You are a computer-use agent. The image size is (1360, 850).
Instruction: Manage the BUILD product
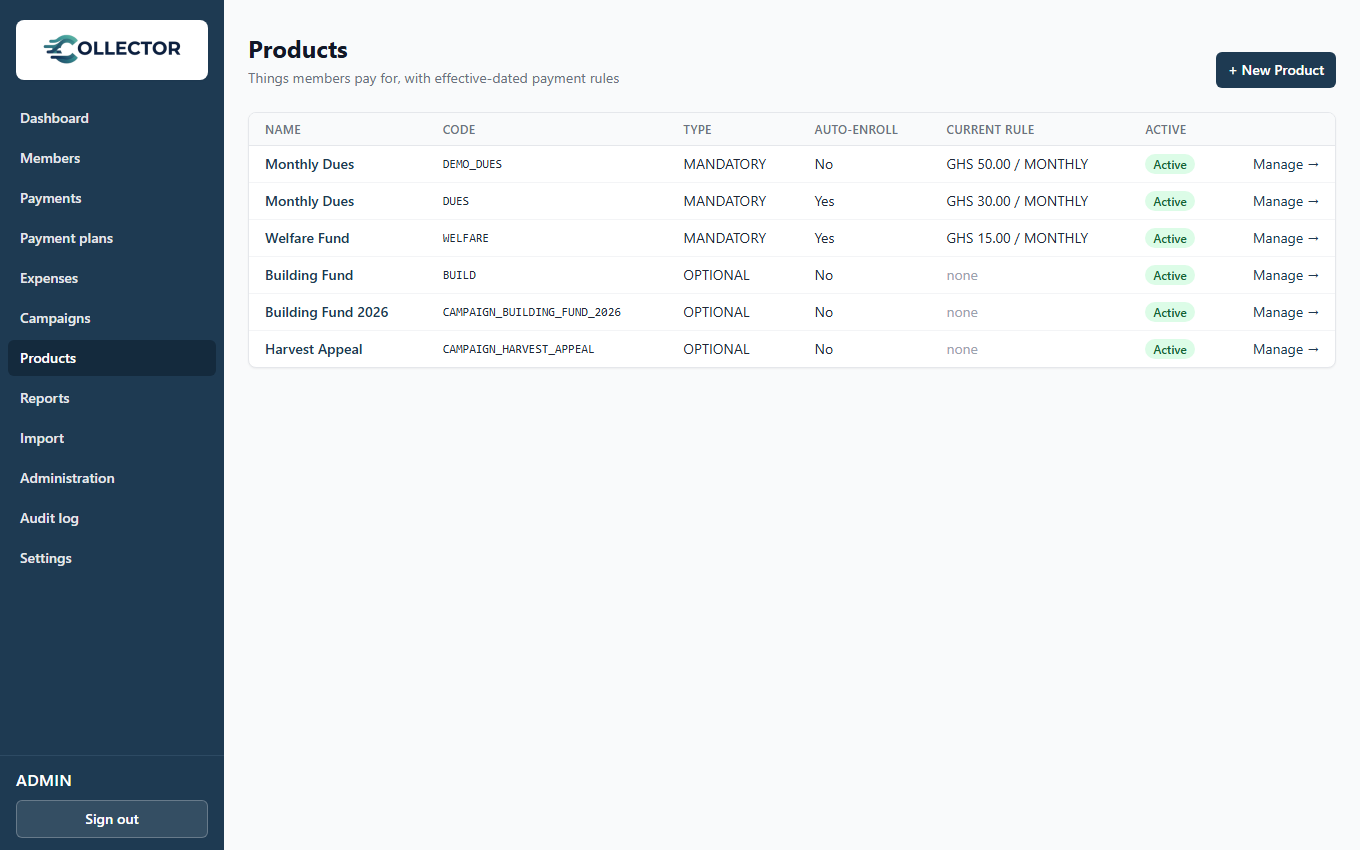pyautogui.click(x=1286, y=275)
